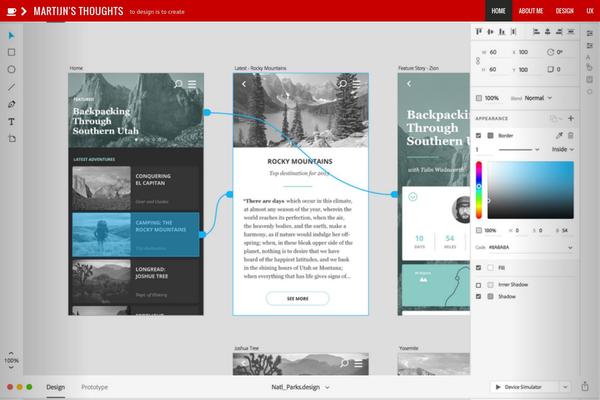The image size is (600, 400).
Task: Click the distribute vertically icon
Action: 513,31
